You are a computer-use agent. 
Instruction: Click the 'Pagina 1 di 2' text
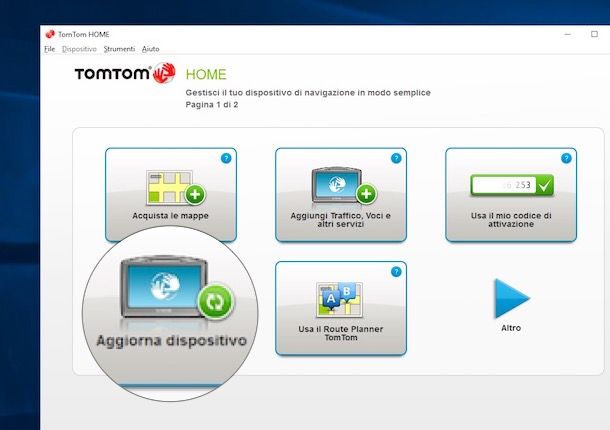click(212, 105)
